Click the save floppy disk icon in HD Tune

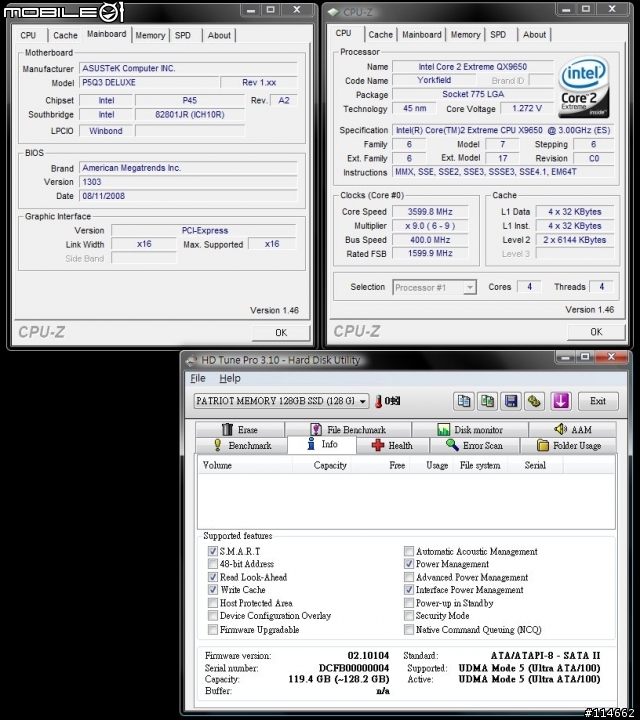click(511, 401)
